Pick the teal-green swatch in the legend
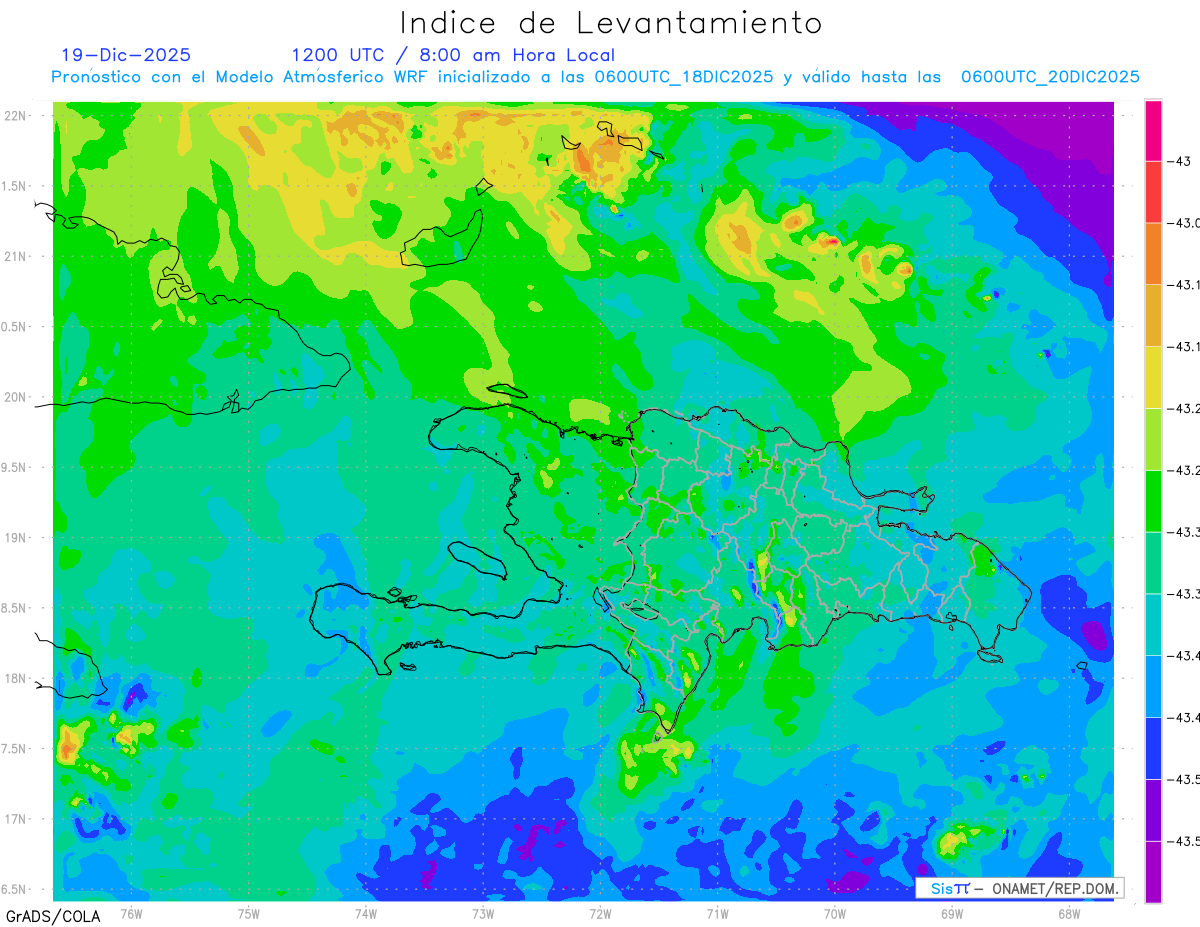The width and height of the screenshot is (1200, 927). coord(1153,563)
